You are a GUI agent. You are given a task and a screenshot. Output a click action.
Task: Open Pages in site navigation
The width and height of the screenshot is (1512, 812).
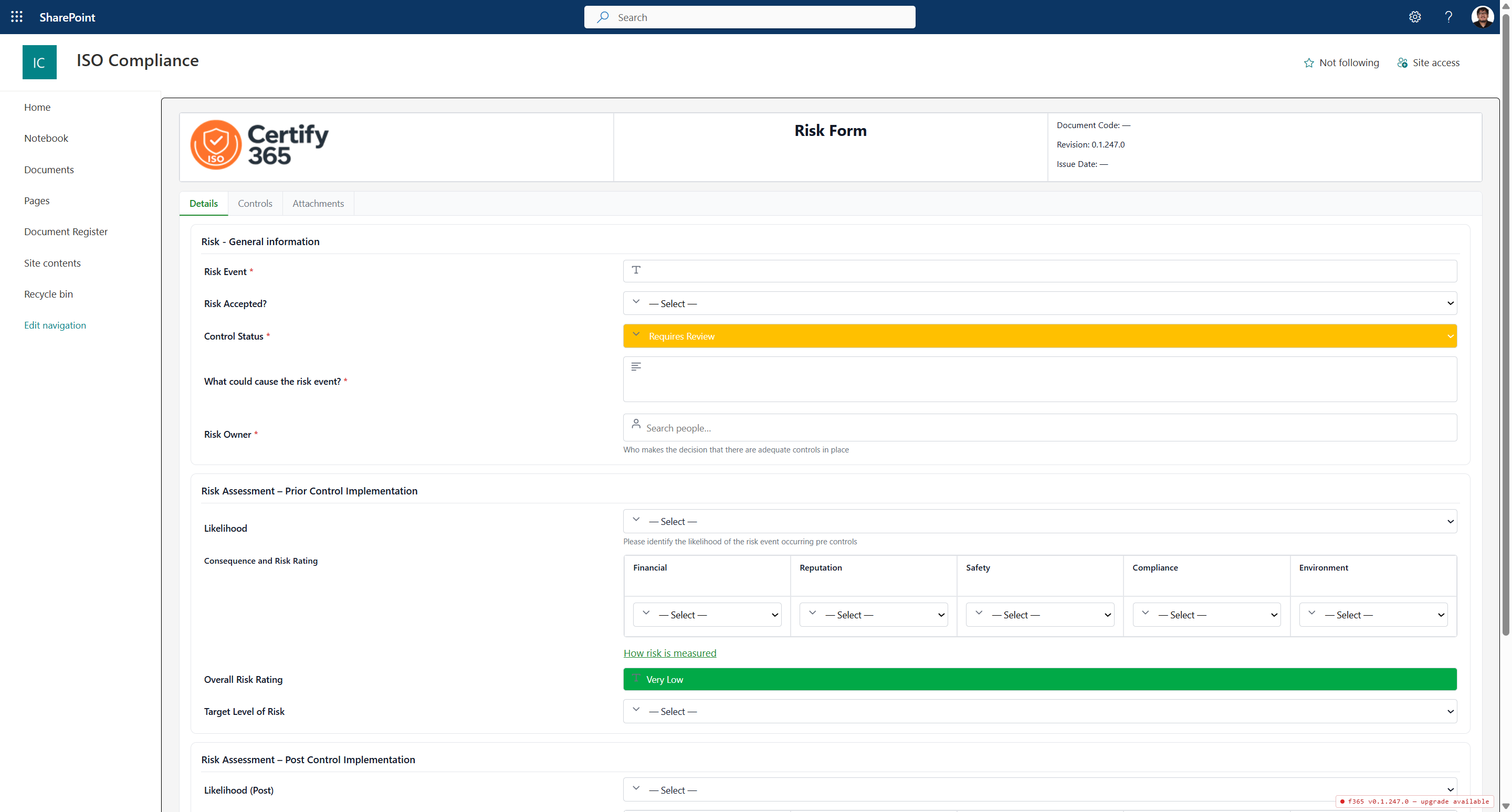(x=36, y=201)
